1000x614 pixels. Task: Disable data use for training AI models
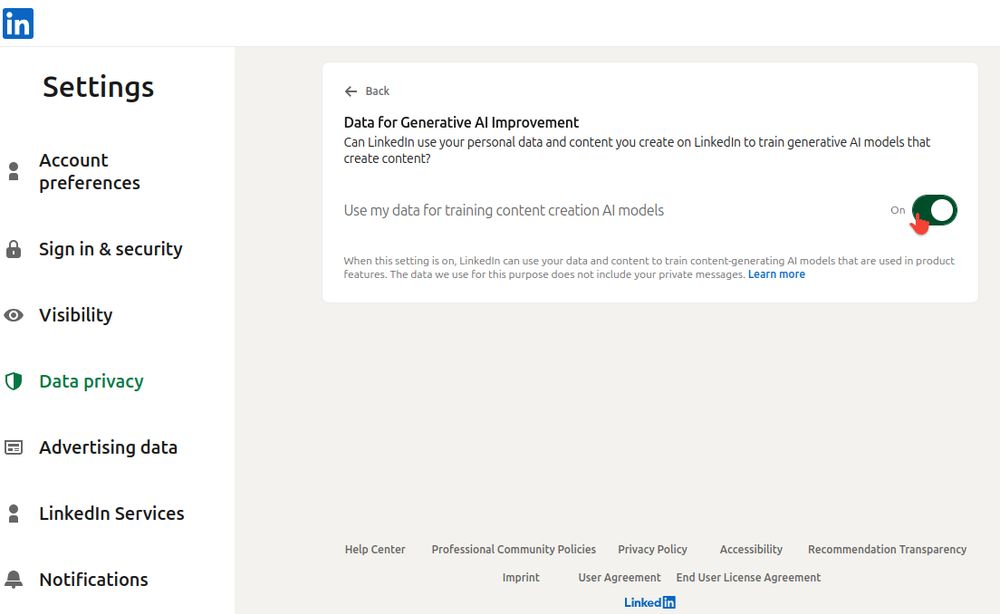tap(934, 210)
